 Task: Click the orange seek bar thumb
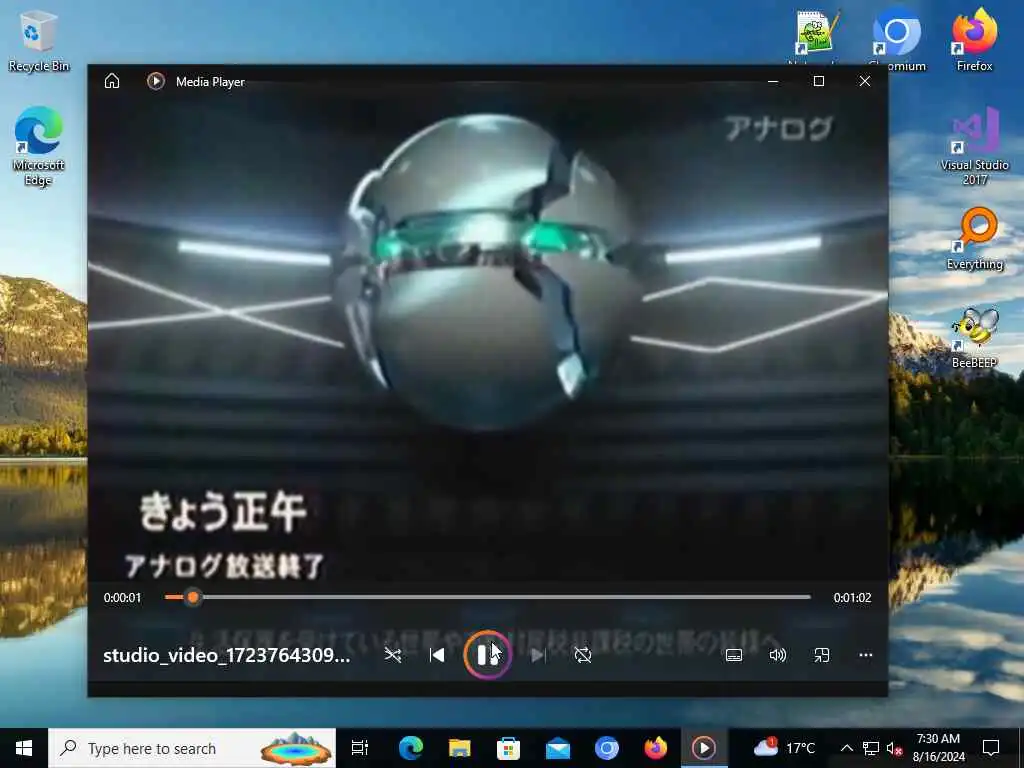point(193,597)
